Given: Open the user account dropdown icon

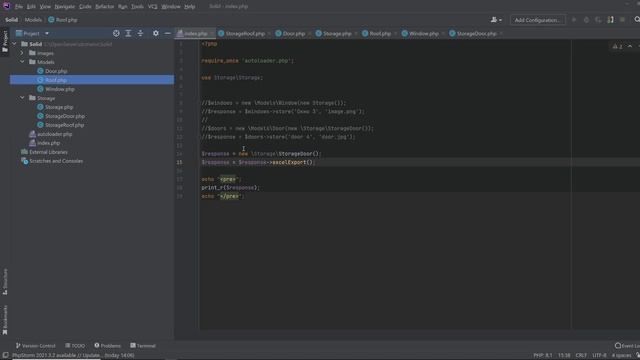Looking at the screenshot, I should (496, 20).
